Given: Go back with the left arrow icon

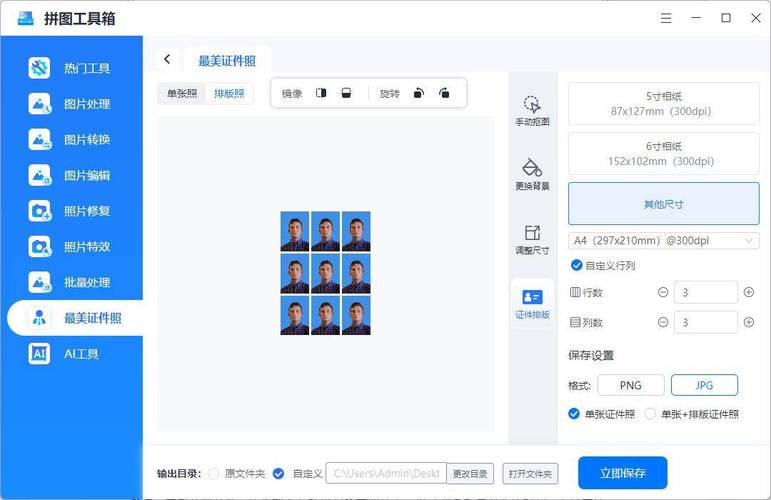Looking at the screenshot, I should tap(167, 60).
